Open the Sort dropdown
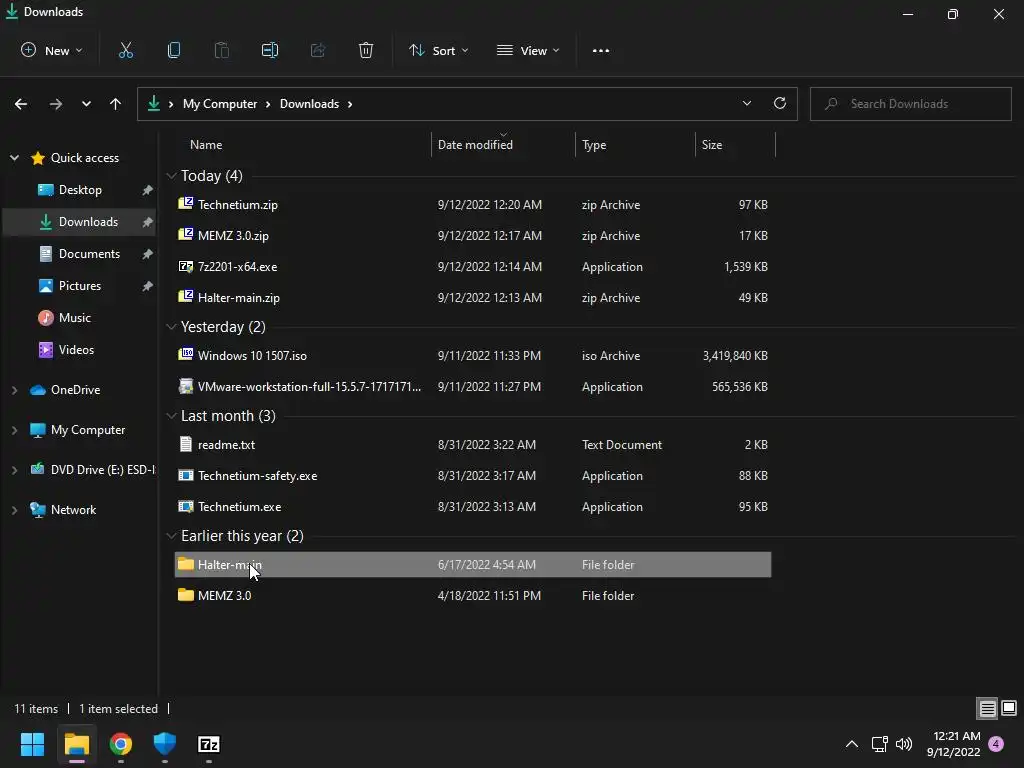The image size is (1024, 768). click(x=438, y=50)
